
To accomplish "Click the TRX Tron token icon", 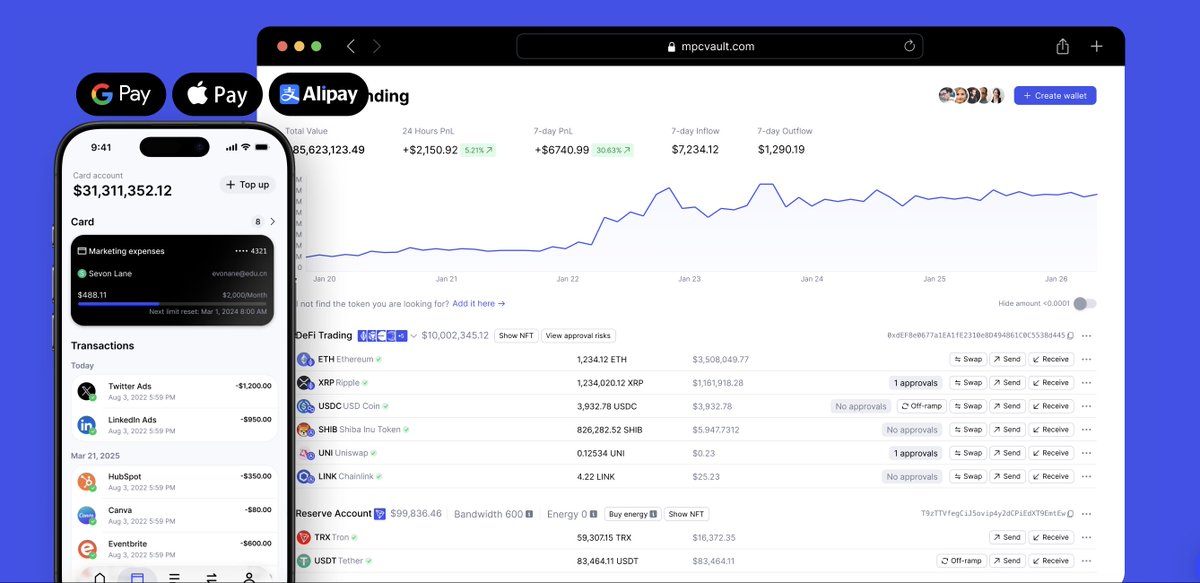I will (304, 537).
